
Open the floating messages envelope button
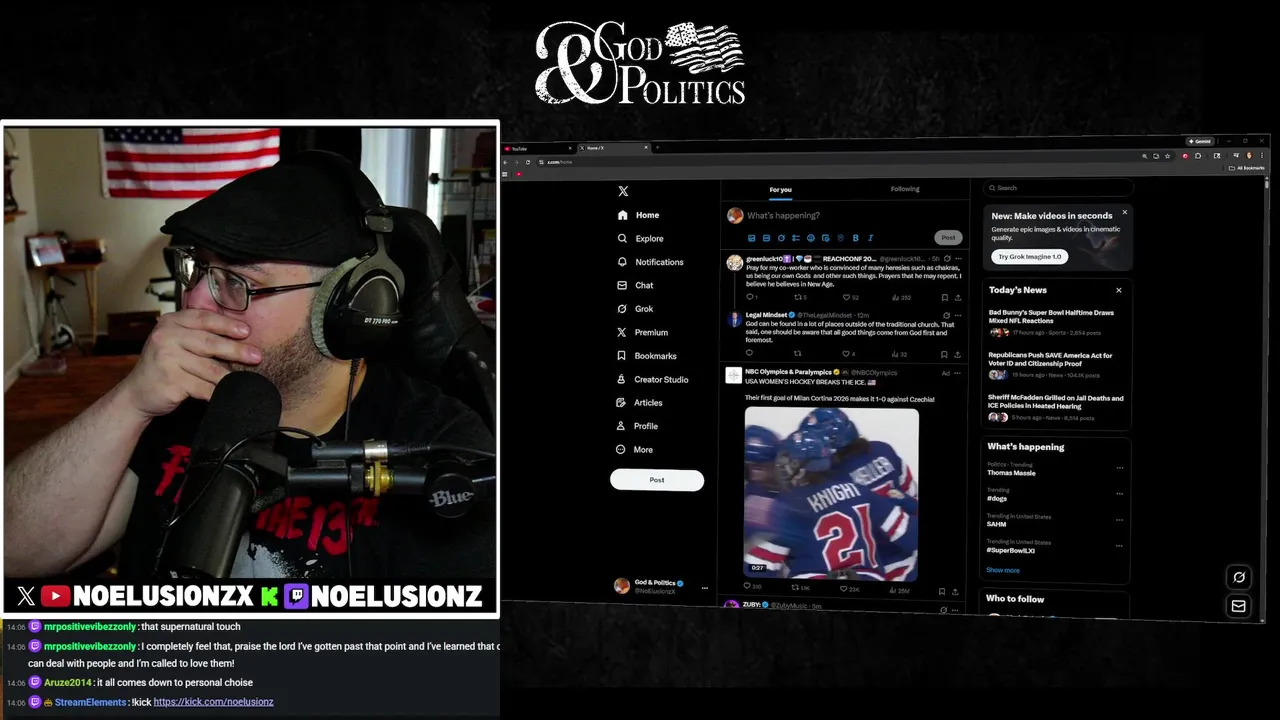(x=1239, y=606)
